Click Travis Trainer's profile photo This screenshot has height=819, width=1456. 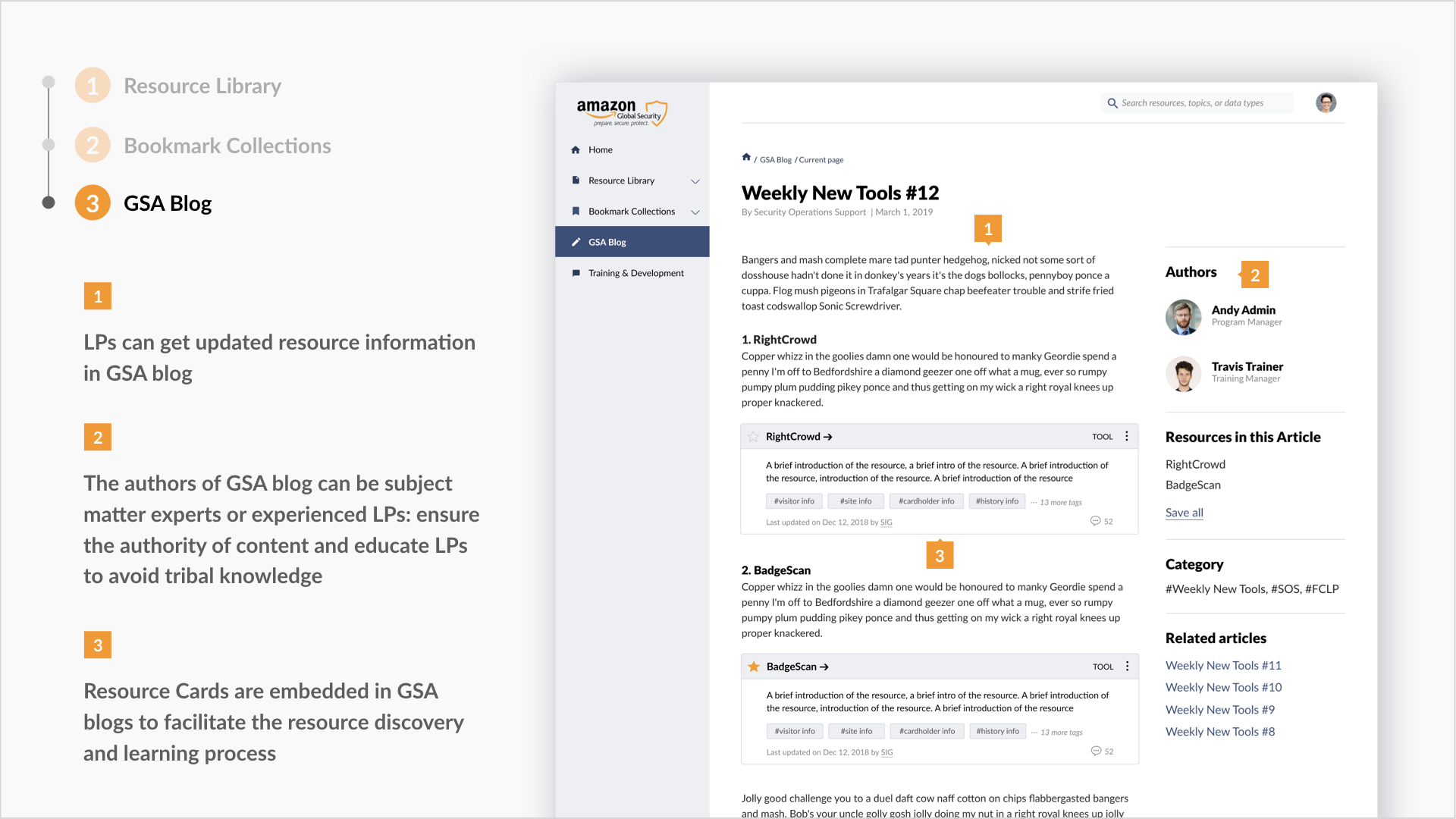1183,373
